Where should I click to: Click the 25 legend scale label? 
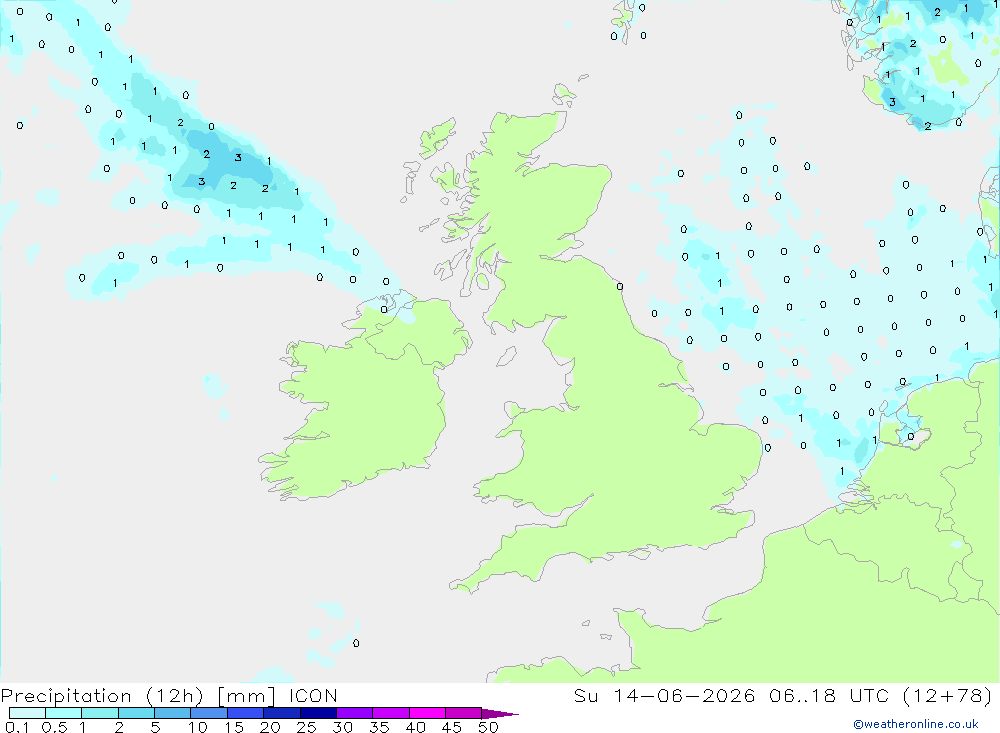click(x=307, y=727)
